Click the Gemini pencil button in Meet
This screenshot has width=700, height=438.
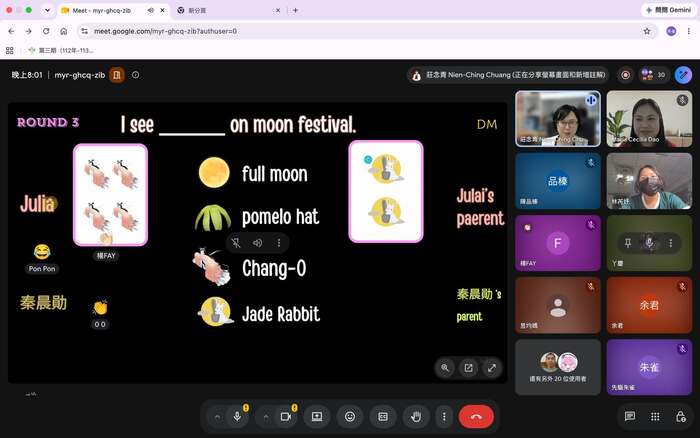(x=683, y=75)
